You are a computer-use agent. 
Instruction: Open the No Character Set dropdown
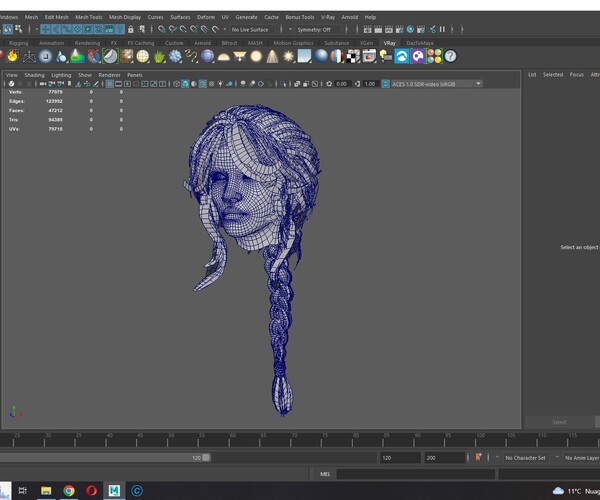527,458
